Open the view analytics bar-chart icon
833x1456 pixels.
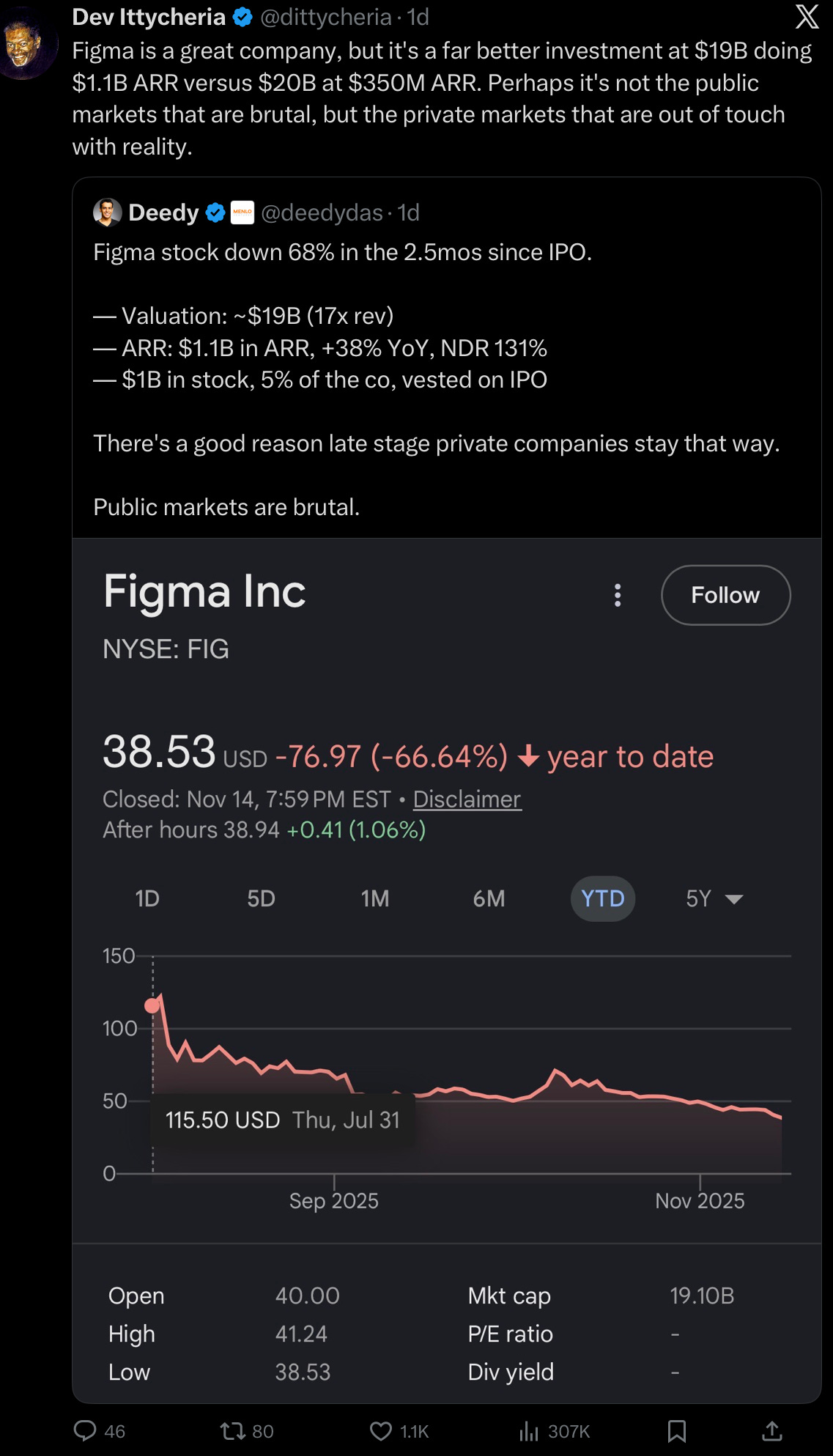(529, 1430)
